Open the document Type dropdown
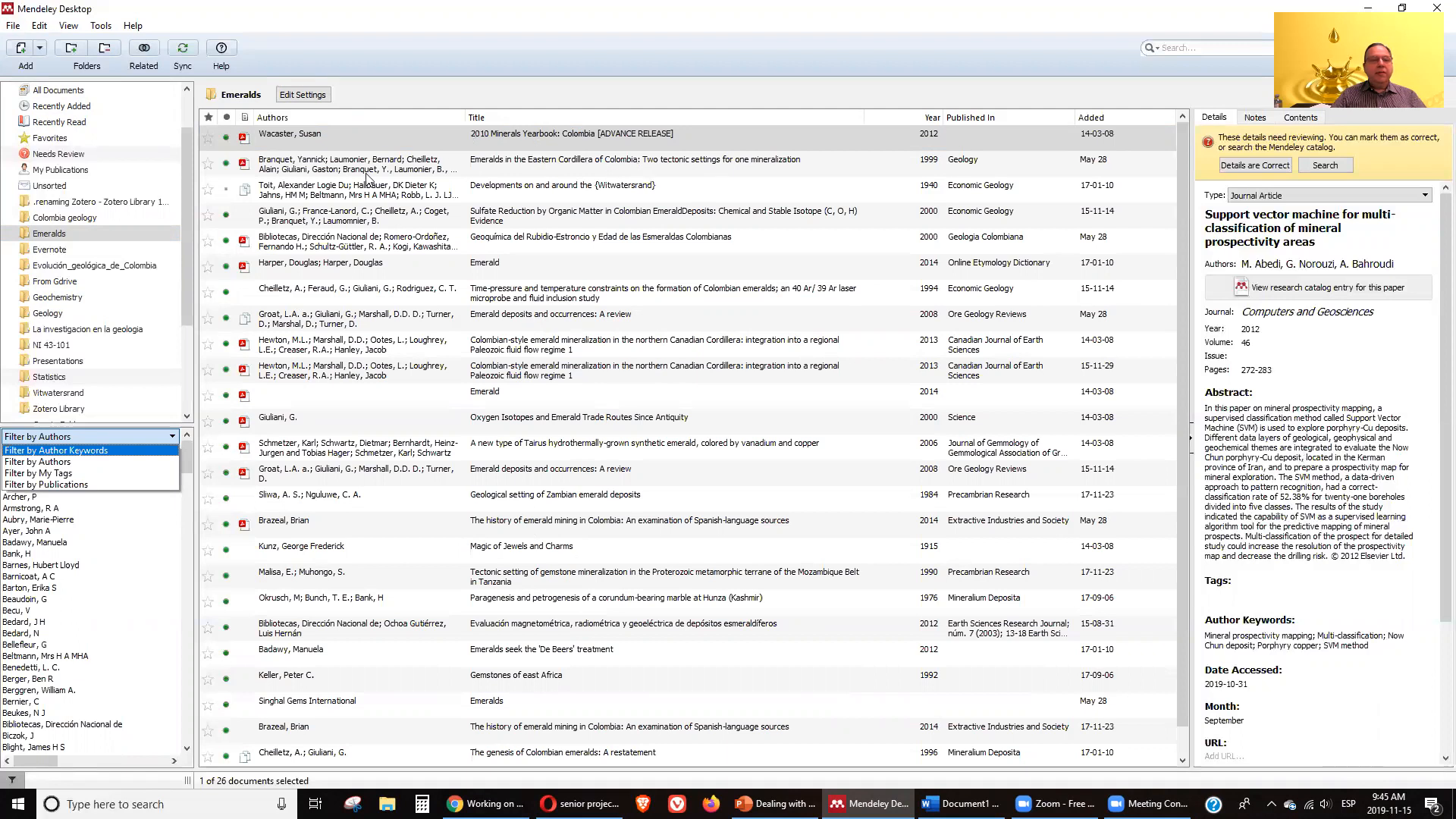The image size is (1456, 819). [x=1330, y=196]
